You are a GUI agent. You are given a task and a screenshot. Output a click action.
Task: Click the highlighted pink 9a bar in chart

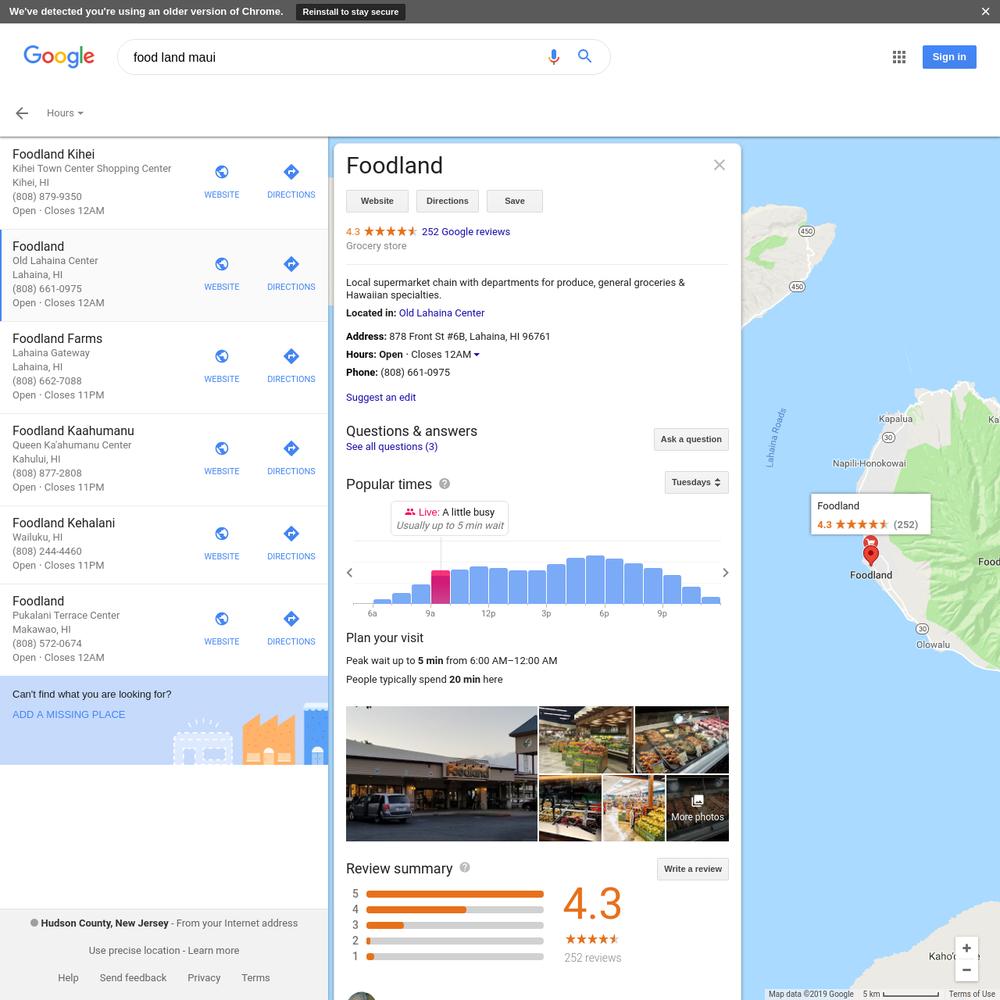[x=440, y=587]
